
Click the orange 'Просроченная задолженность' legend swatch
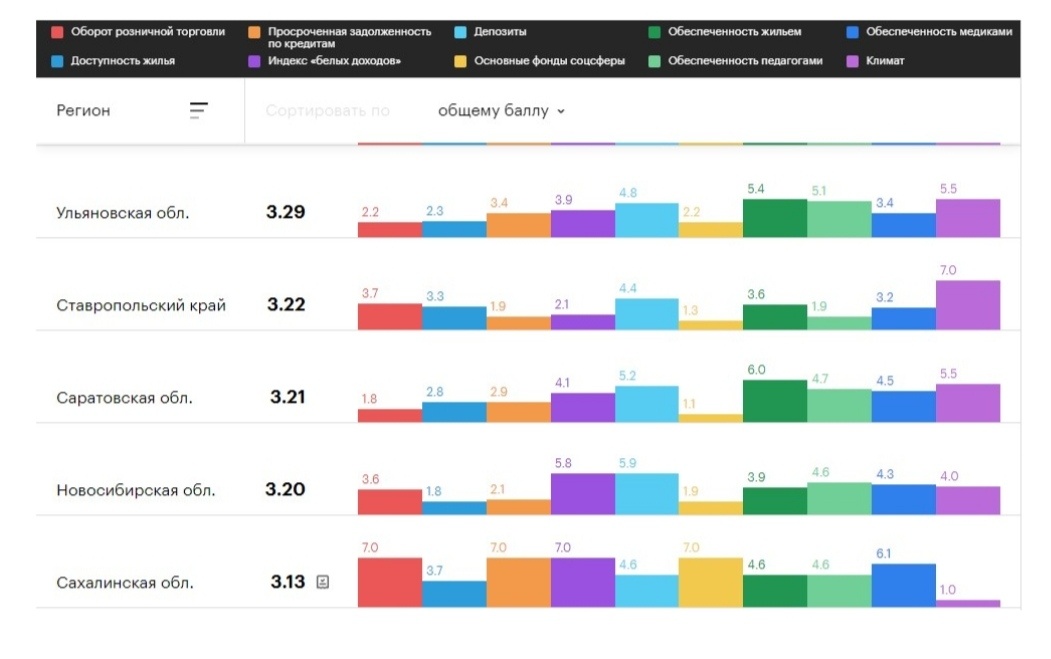254,32
